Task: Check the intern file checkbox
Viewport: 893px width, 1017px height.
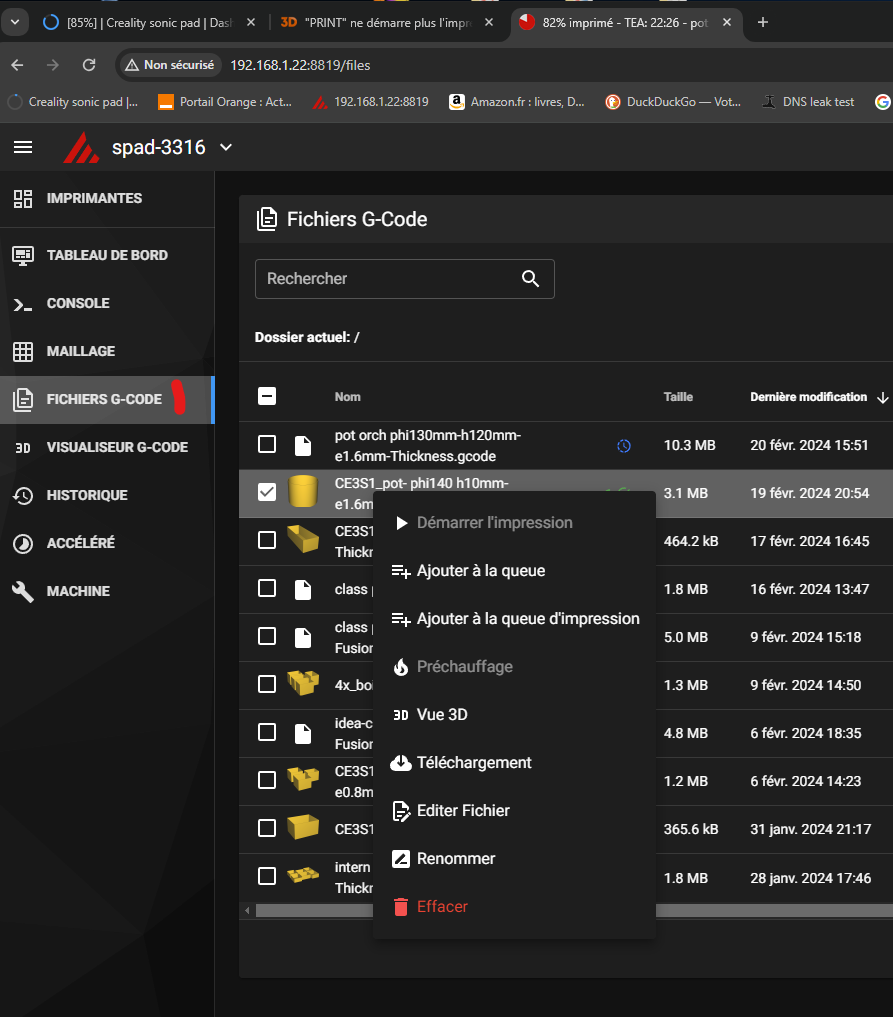Action: coord(267,876)
